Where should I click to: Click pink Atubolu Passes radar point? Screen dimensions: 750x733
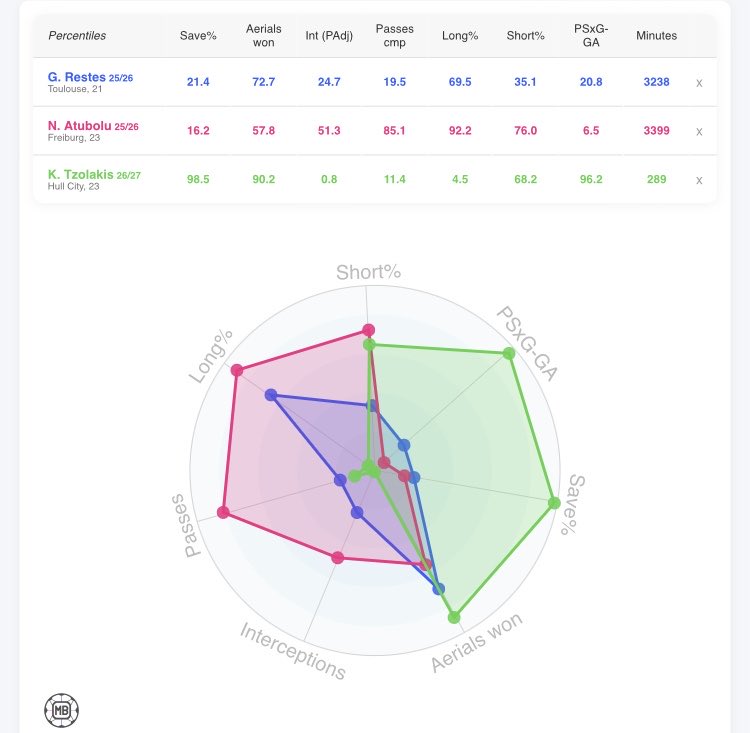click(223, 512)
